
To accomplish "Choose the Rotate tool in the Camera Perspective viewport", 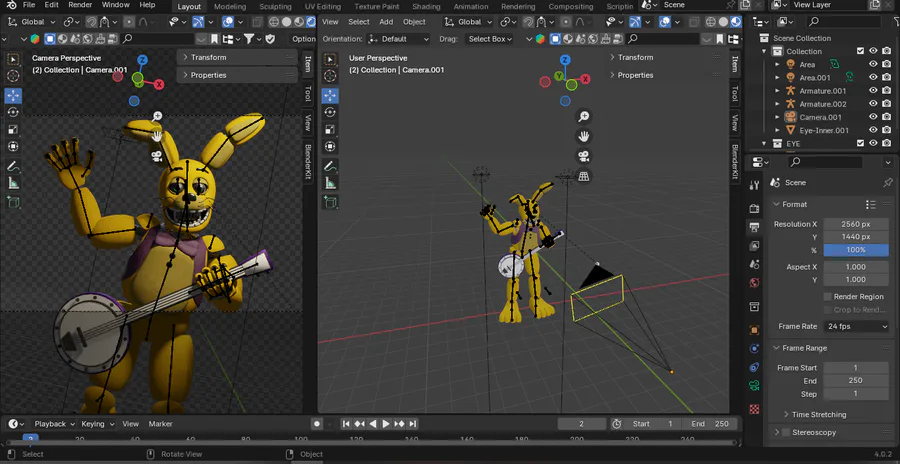I will point(13,113).
